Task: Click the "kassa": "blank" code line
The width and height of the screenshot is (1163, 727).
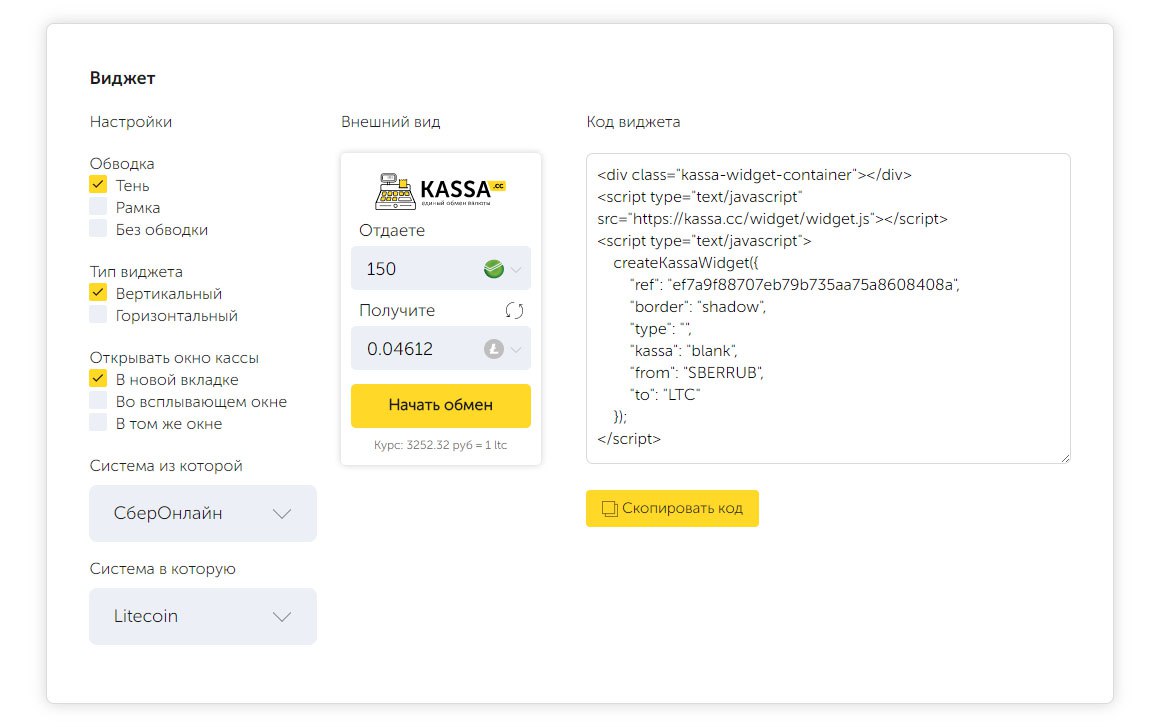Action: [683, 351]
